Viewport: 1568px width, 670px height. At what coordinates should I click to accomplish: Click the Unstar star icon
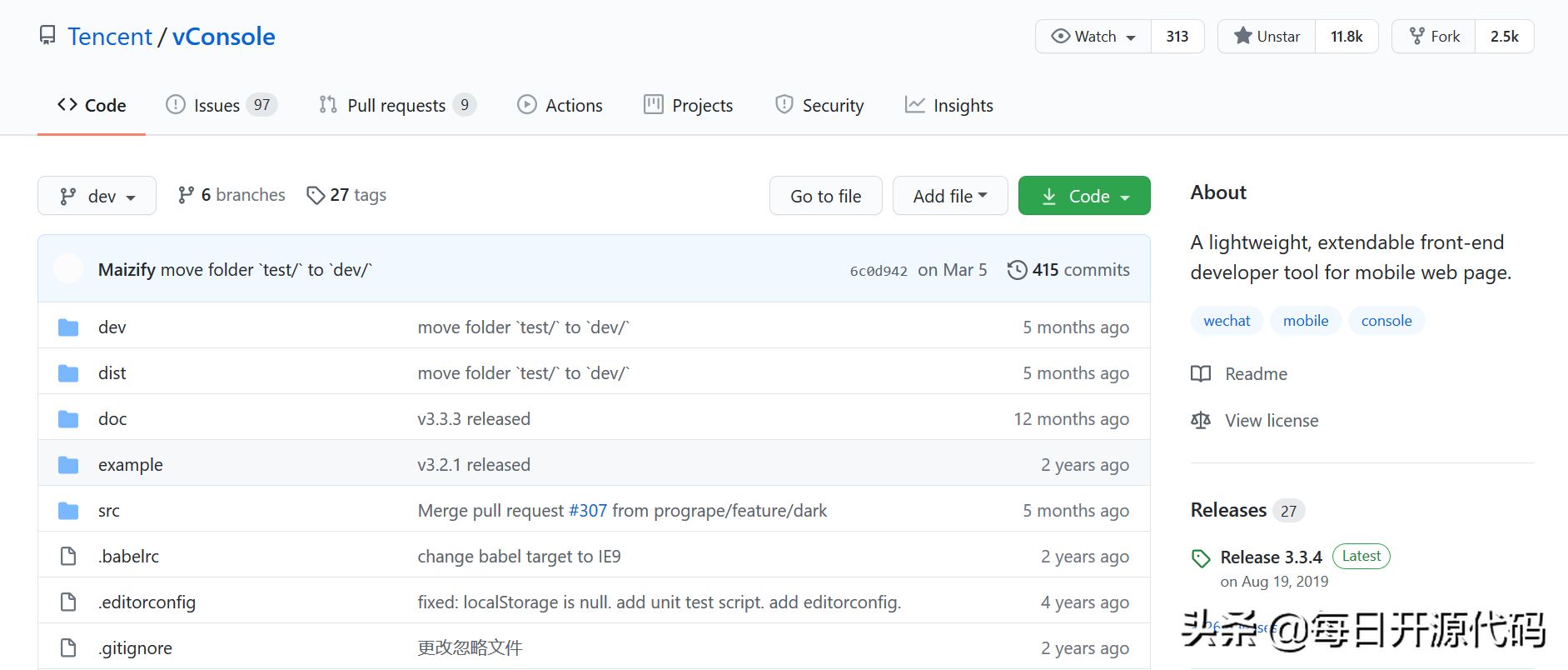pos(1242,36)
